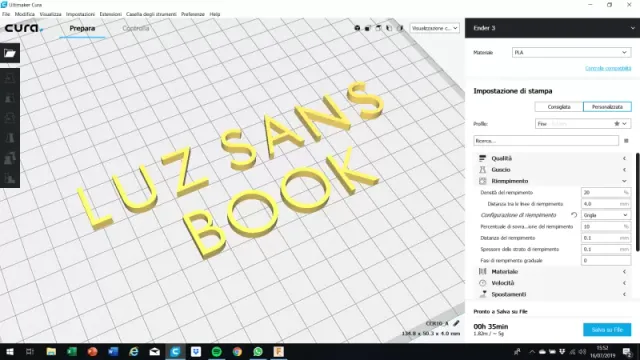Open WhatsApp from the taskbar

pos(258,351)
